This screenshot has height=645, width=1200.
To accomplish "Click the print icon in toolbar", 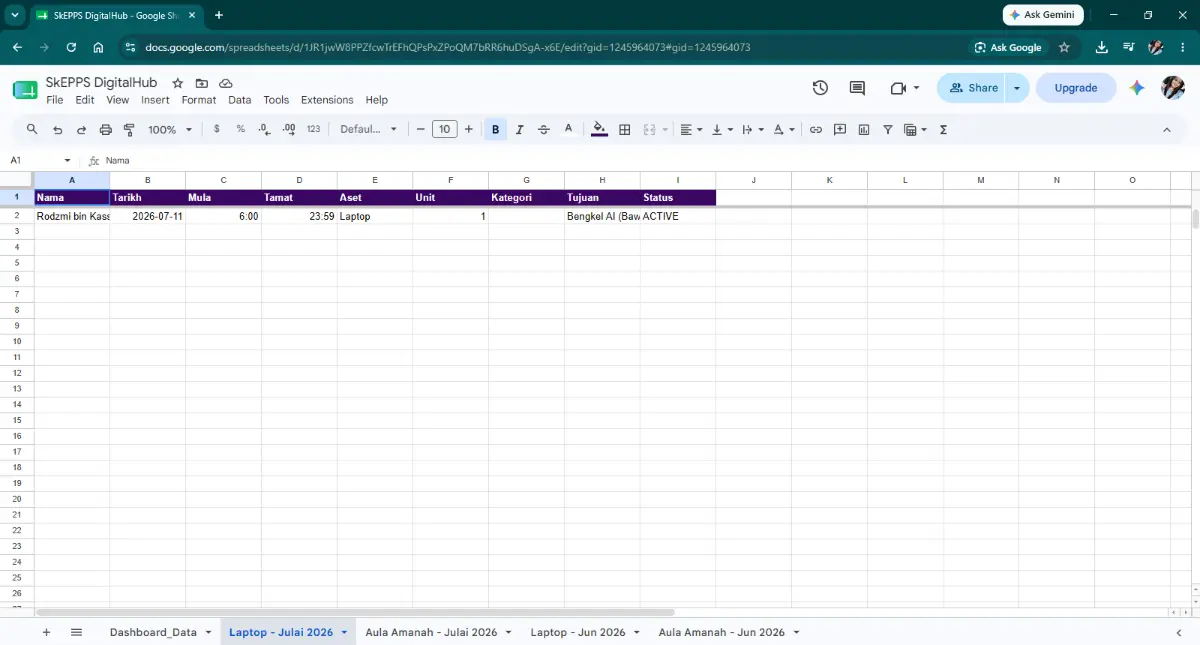I will (105, 129).
